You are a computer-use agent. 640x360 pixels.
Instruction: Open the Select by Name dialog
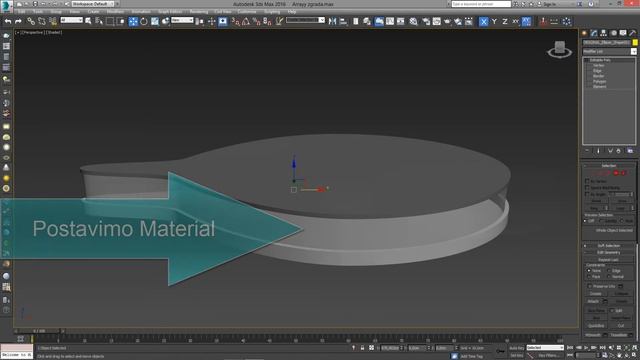point(99,21)
